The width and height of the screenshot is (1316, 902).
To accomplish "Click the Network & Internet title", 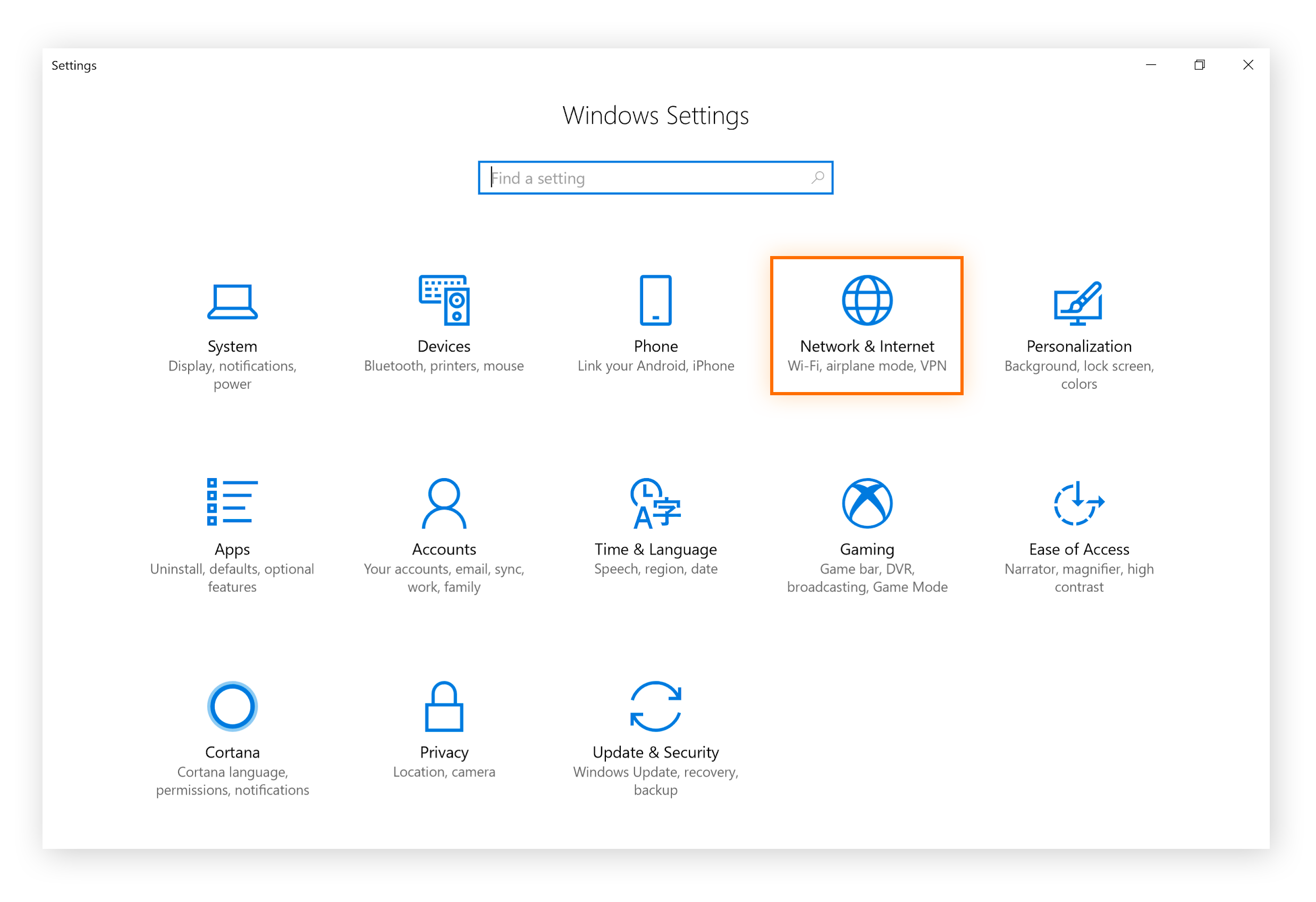I will (x=867, y=346).
